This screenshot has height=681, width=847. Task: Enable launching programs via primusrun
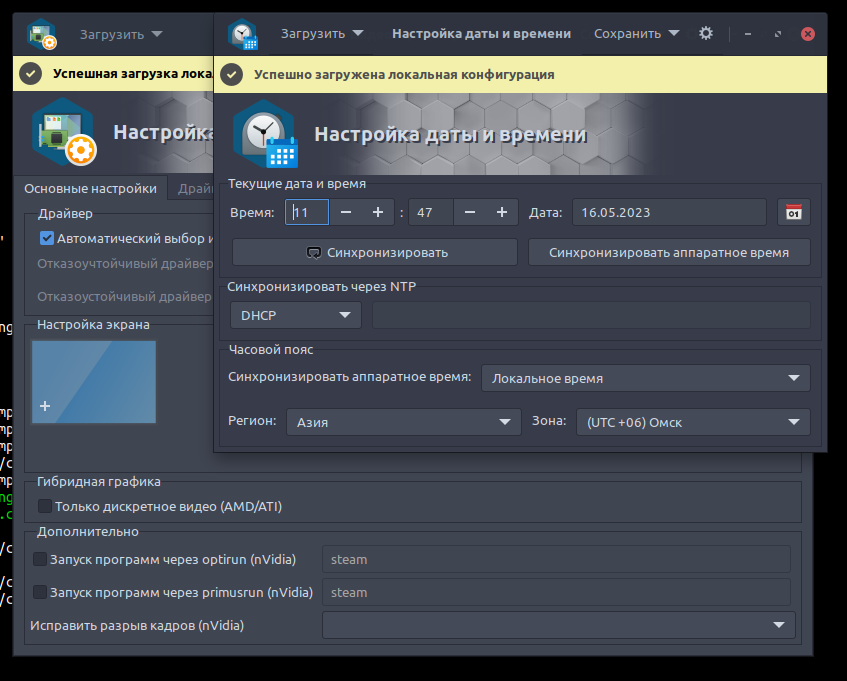pyautogui.click(x=40, y=592)
